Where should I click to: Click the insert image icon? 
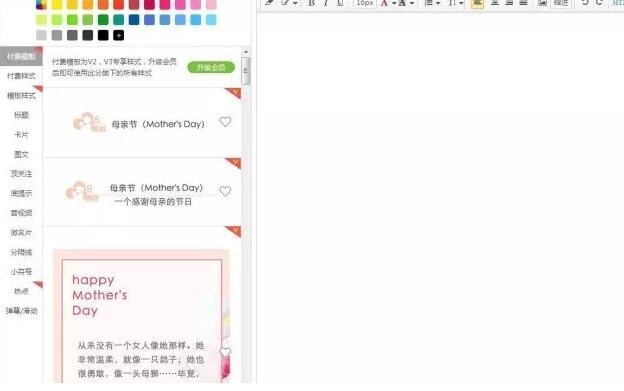(542, 3)
